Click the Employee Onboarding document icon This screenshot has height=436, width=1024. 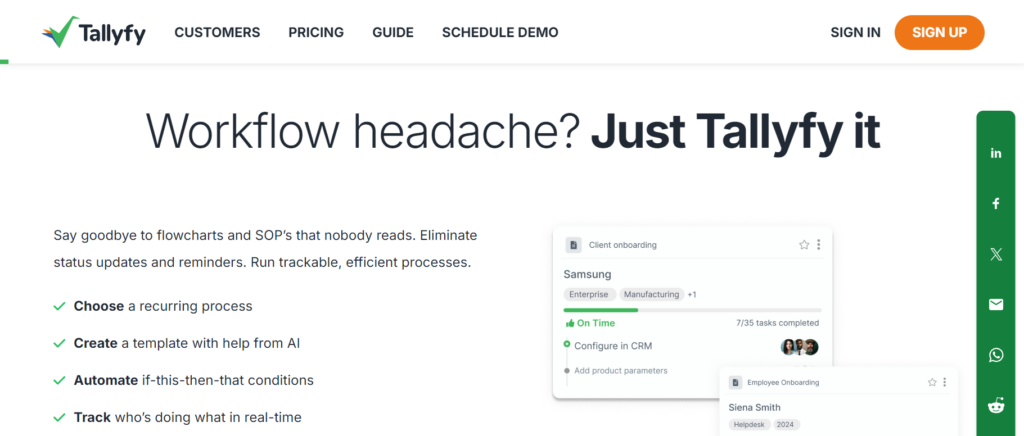735,382
